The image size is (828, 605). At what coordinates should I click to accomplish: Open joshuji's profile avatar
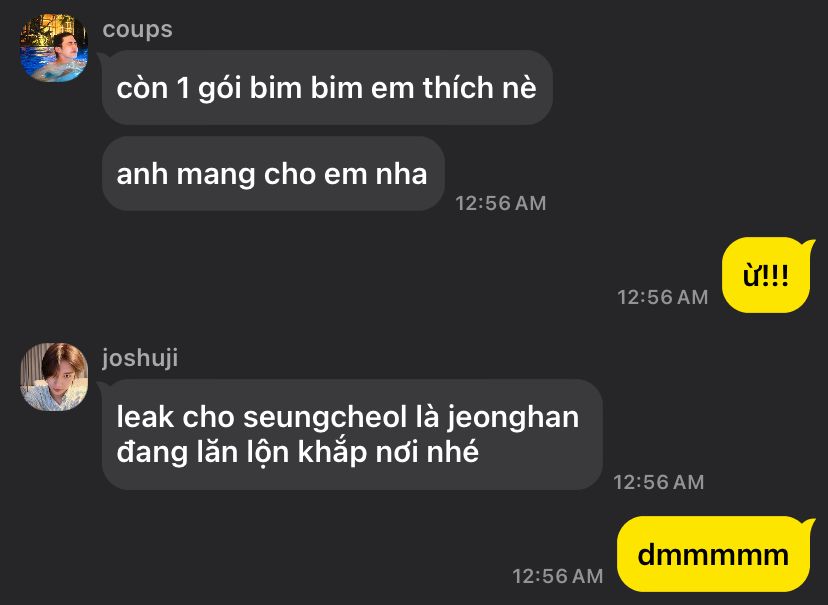coord(54,377)
